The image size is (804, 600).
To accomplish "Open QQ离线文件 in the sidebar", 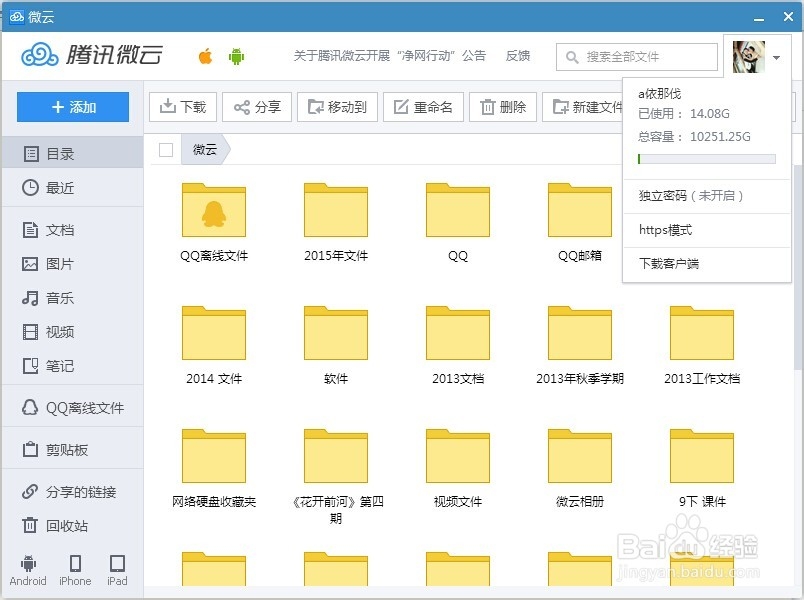I will (x=72, y=408).
